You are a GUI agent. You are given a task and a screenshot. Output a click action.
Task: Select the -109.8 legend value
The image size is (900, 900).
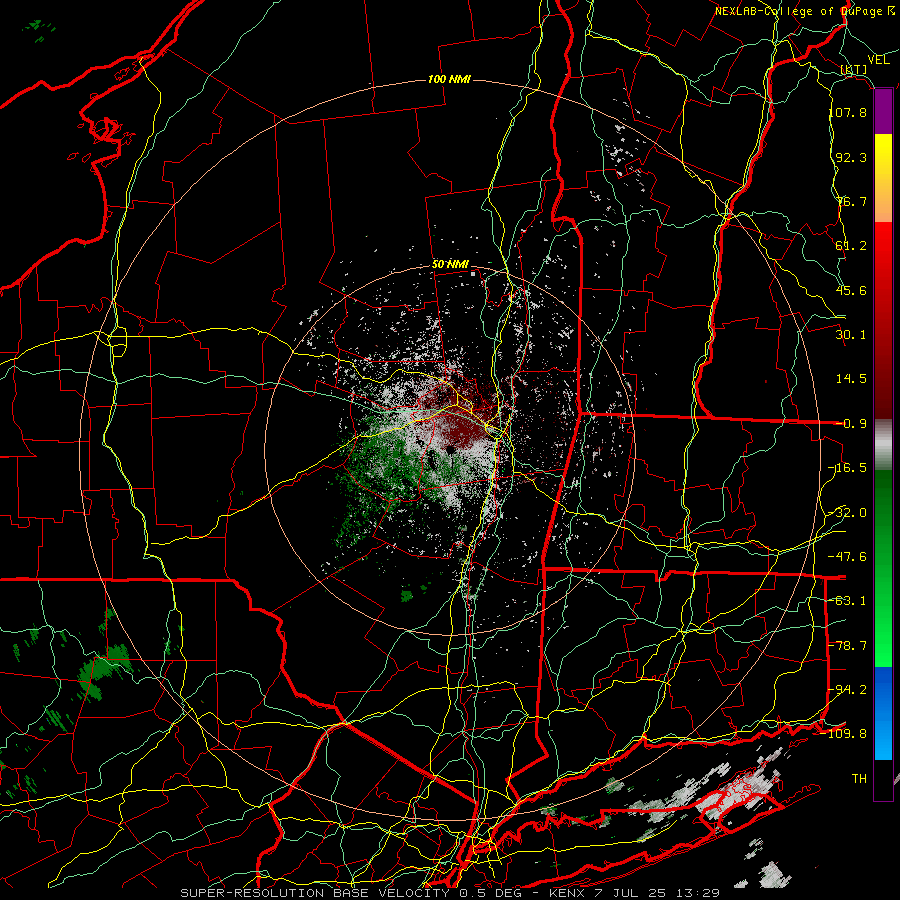click(x=844, y=734)
